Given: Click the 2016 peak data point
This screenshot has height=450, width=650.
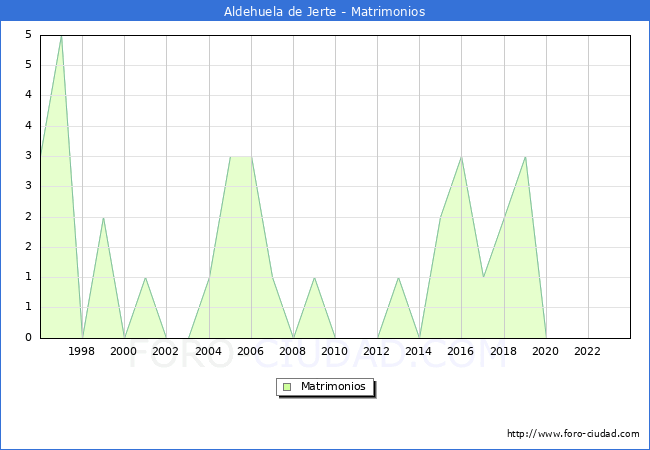Looking at the screenshot, I should pos(461,157).
